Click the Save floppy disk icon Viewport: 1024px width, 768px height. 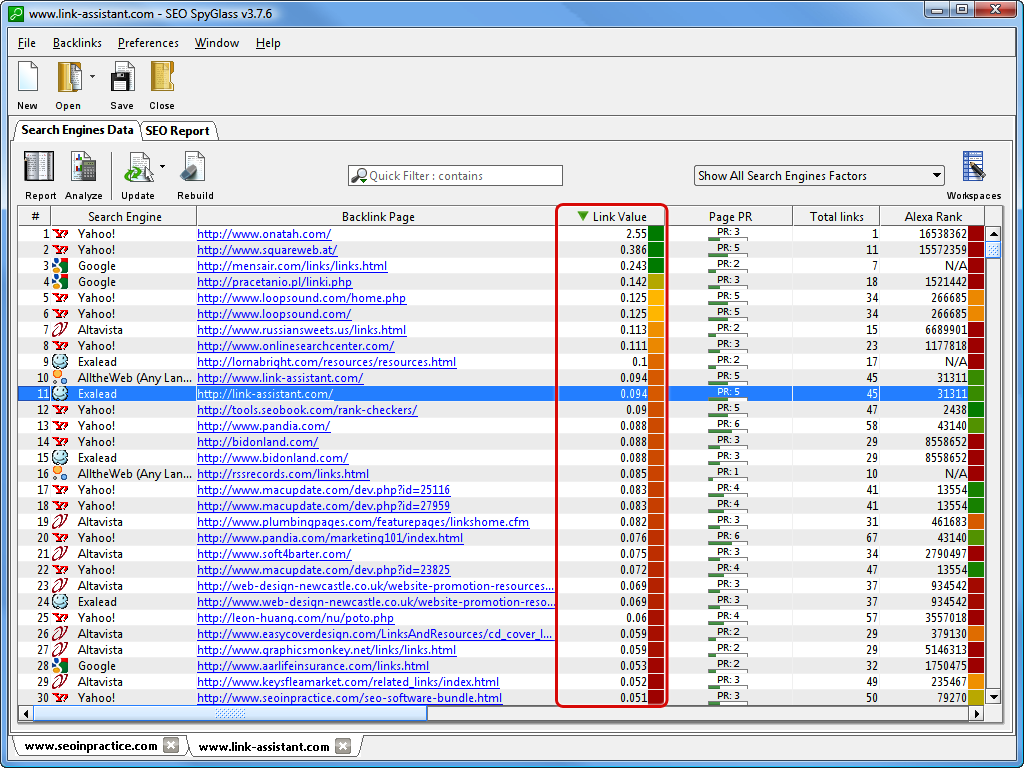pyautogui.click(x=122, y=78)
